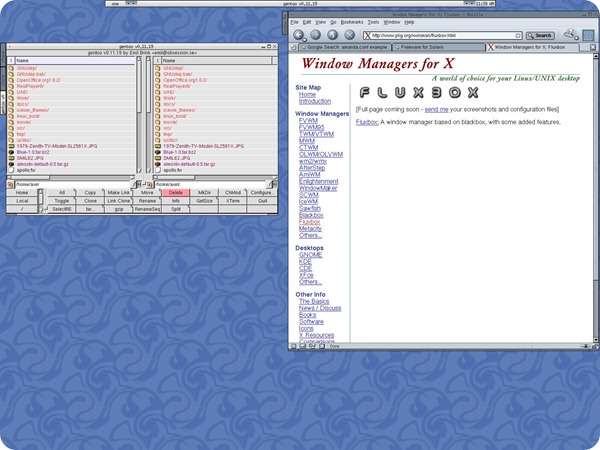Open Navigator component icon in status bar
Screen dimensions: 600x450
pos(293,346)
